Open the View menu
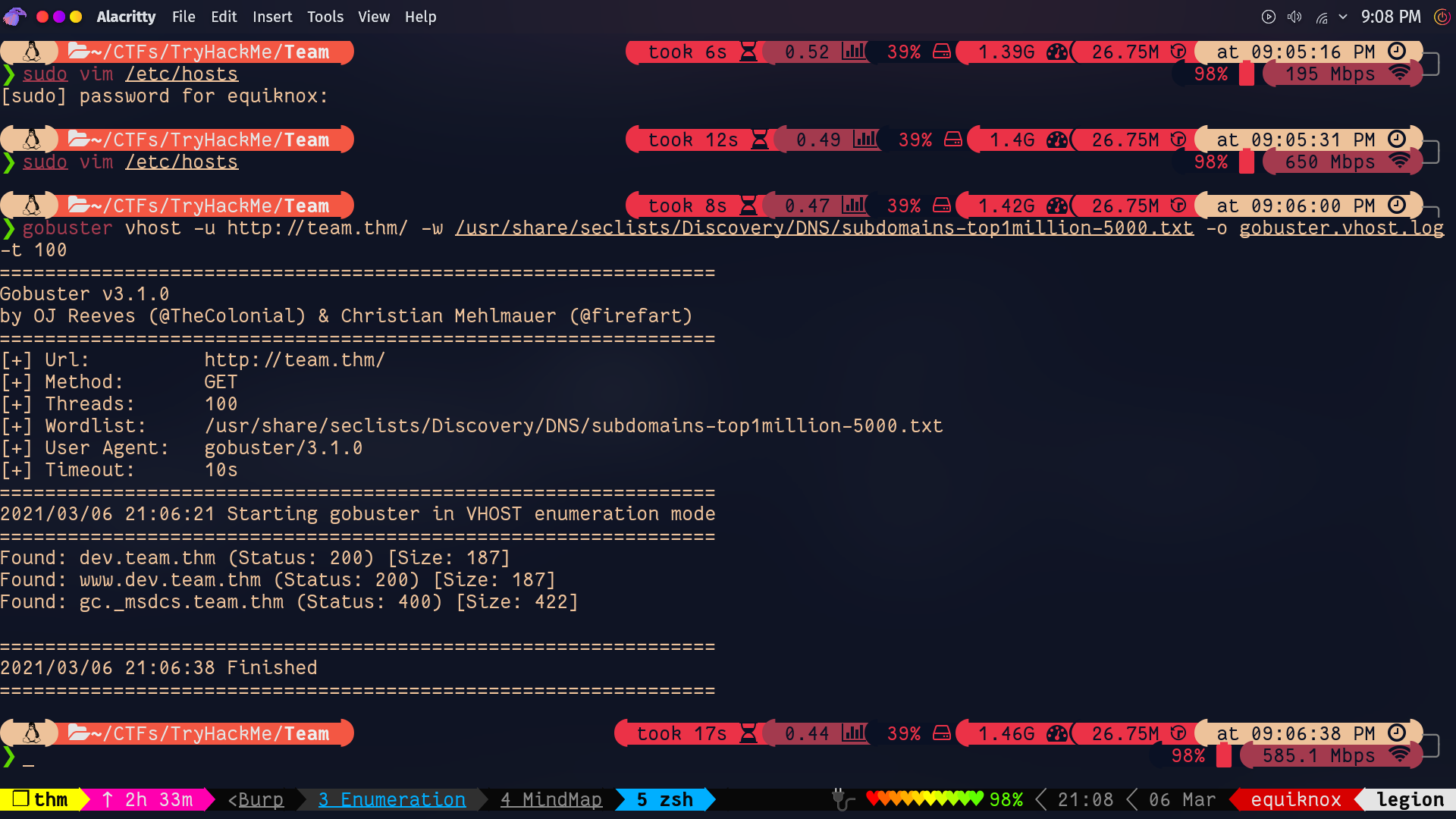 (374, 17)
